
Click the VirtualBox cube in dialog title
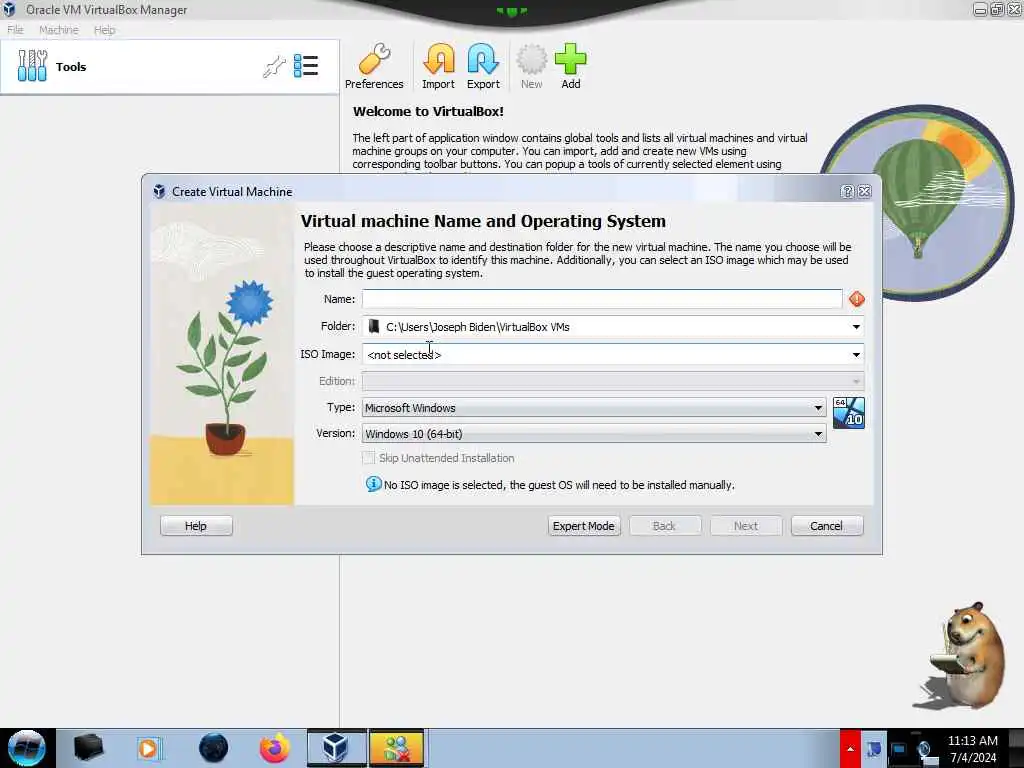click(159, 191)
